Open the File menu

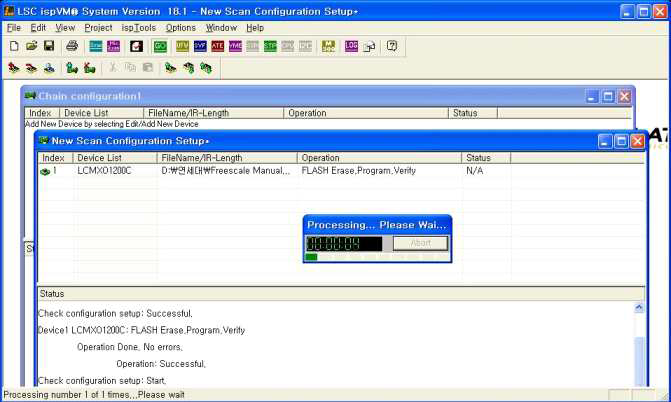click(x=14, y=28)
